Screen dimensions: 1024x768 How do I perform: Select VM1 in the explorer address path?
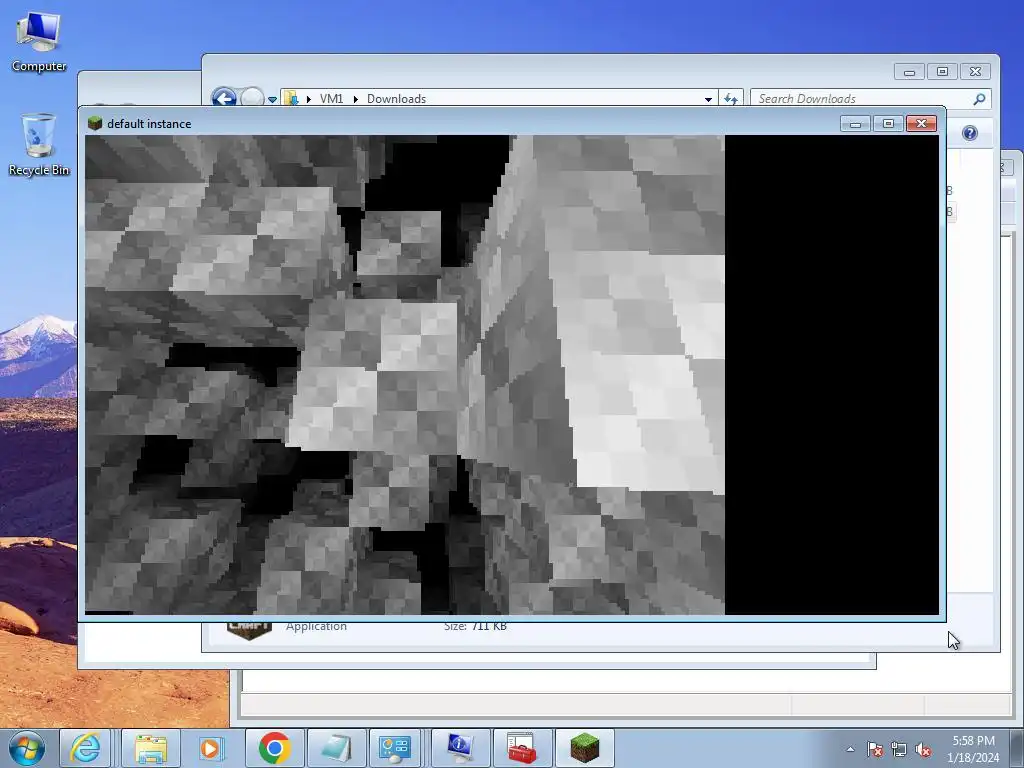point(331,99)
